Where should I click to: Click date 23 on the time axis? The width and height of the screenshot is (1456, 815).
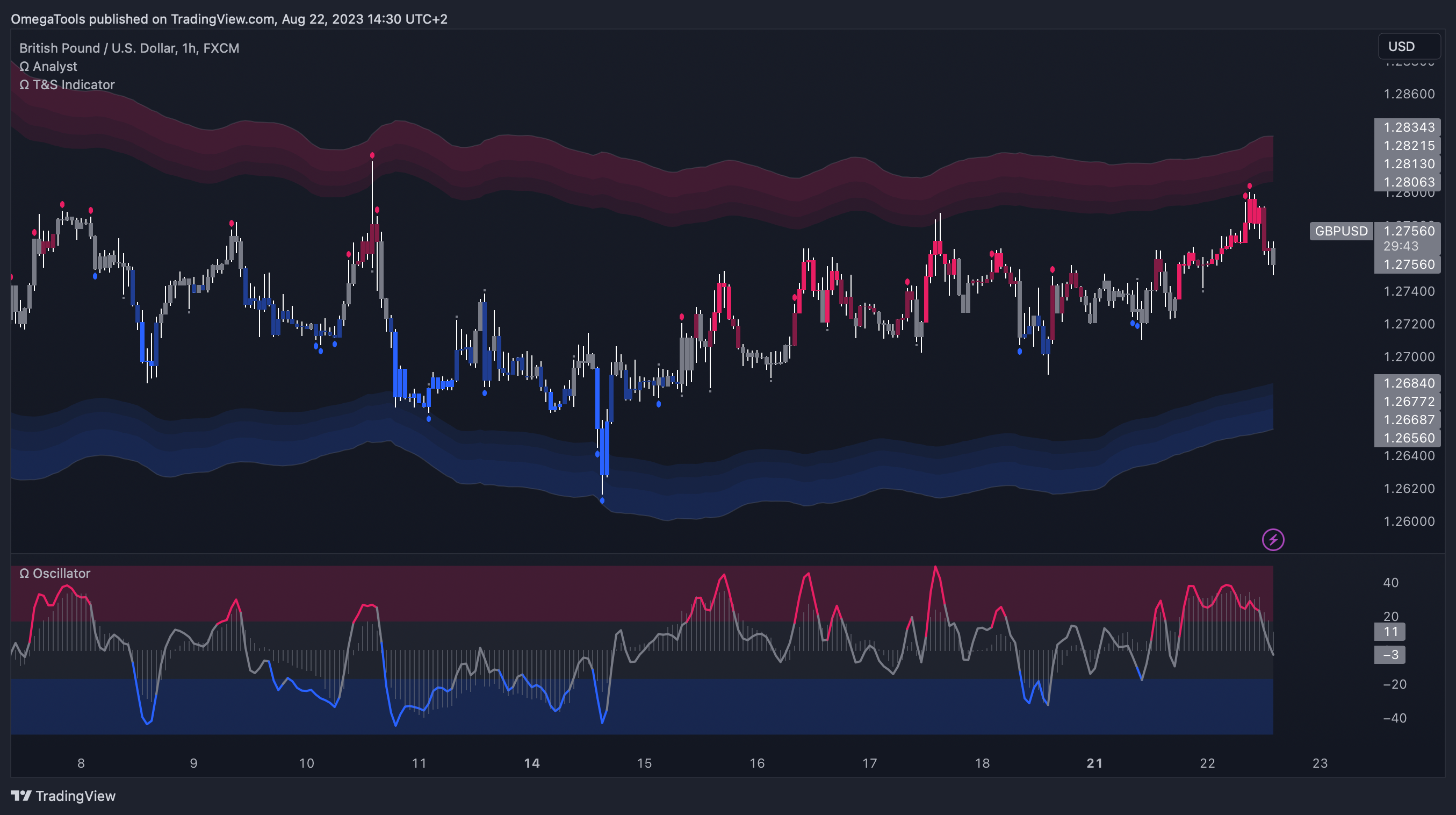point(1320,763)
